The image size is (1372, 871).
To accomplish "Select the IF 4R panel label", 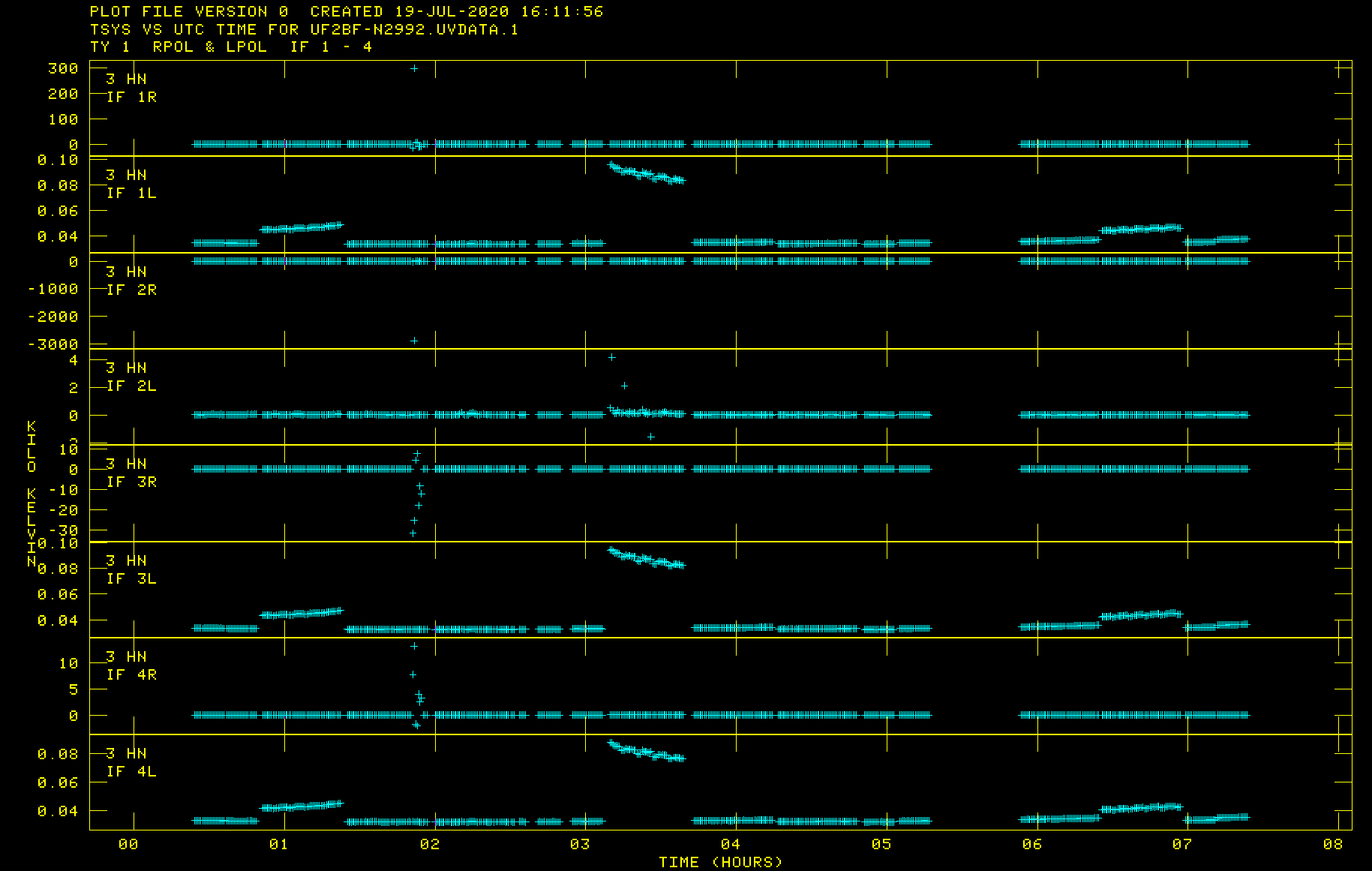I will [x=131, y=674].
